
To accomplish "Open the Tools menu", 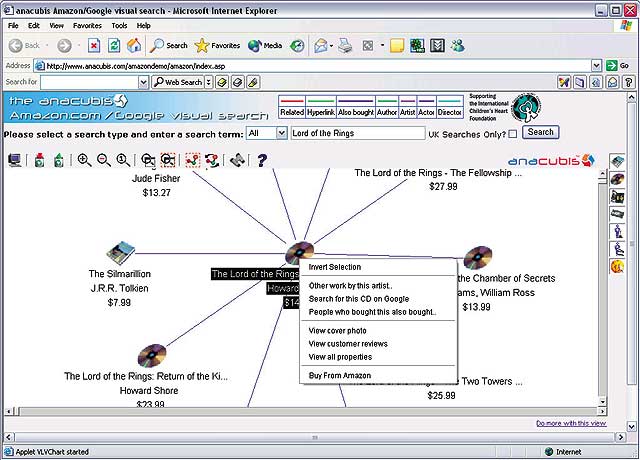I will coord(119,25).
